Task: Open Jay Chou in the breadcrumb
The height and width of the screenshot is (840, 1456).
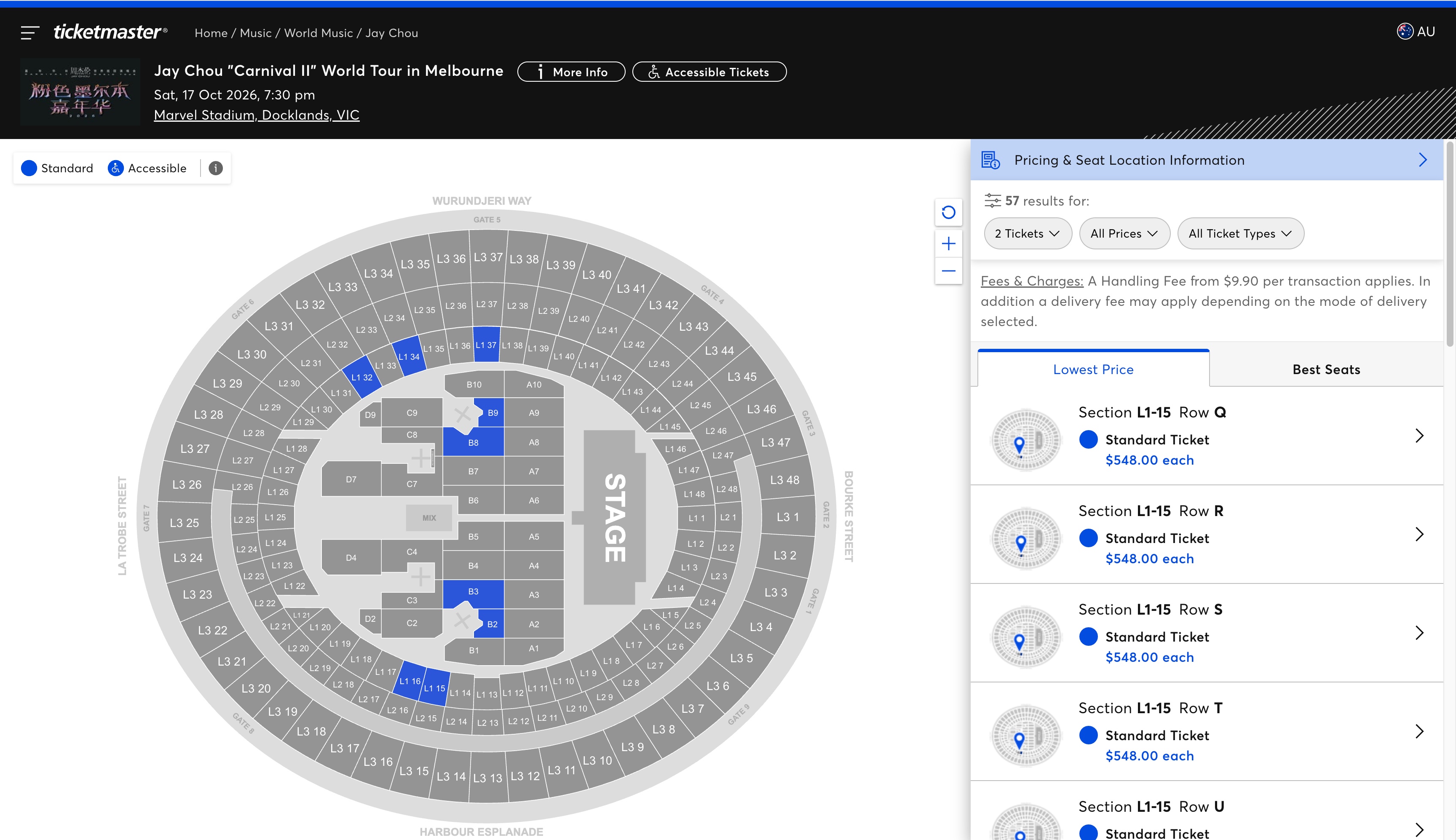Action: [x=392, y=33]
